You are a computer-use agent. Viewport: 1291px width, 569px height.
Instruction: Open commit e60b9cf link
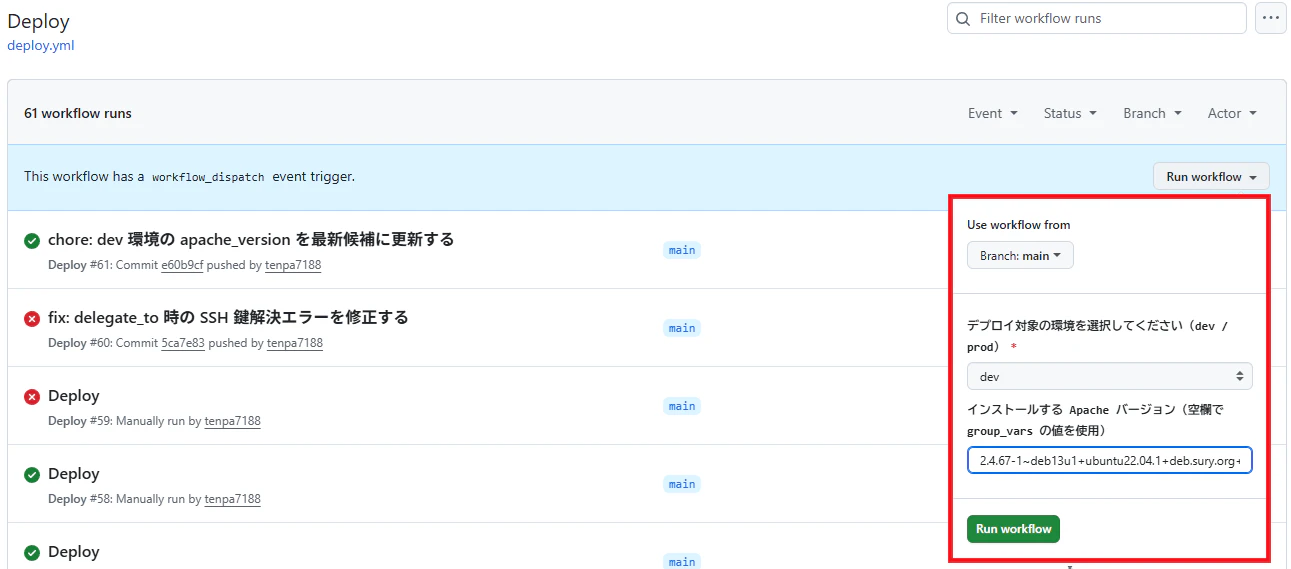182,265
